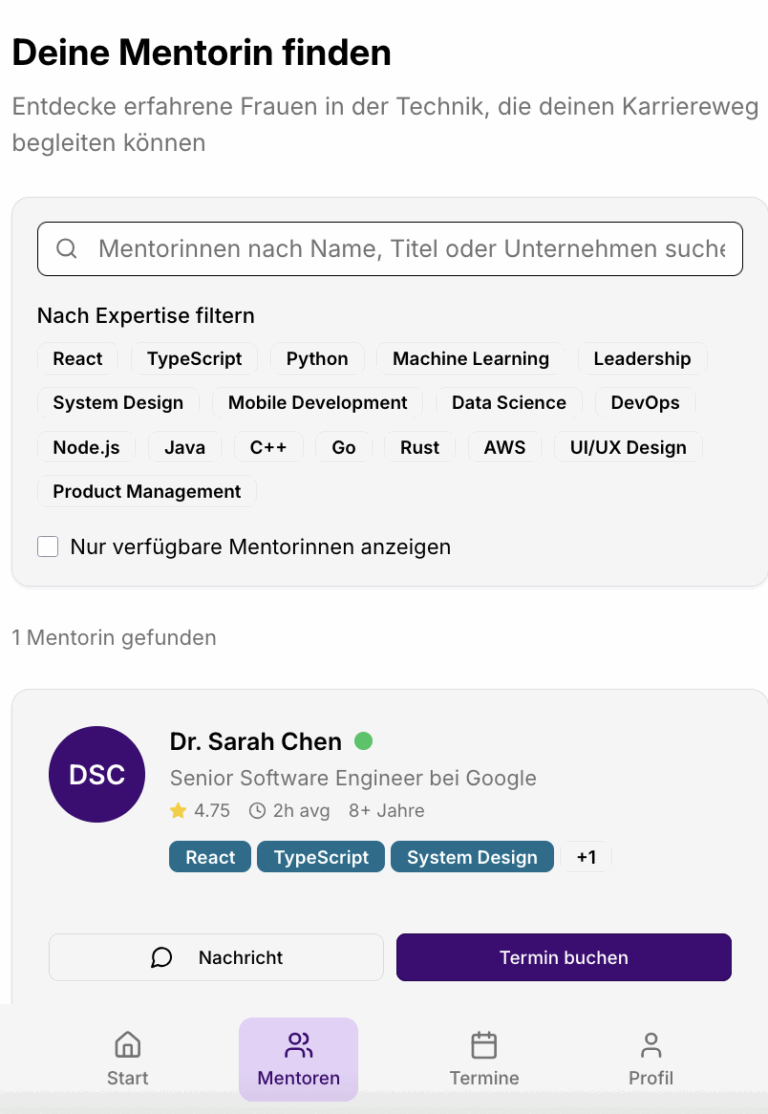768x1114 pixels.
Task: Click the mentor search input field
Action: coord(390,248)
